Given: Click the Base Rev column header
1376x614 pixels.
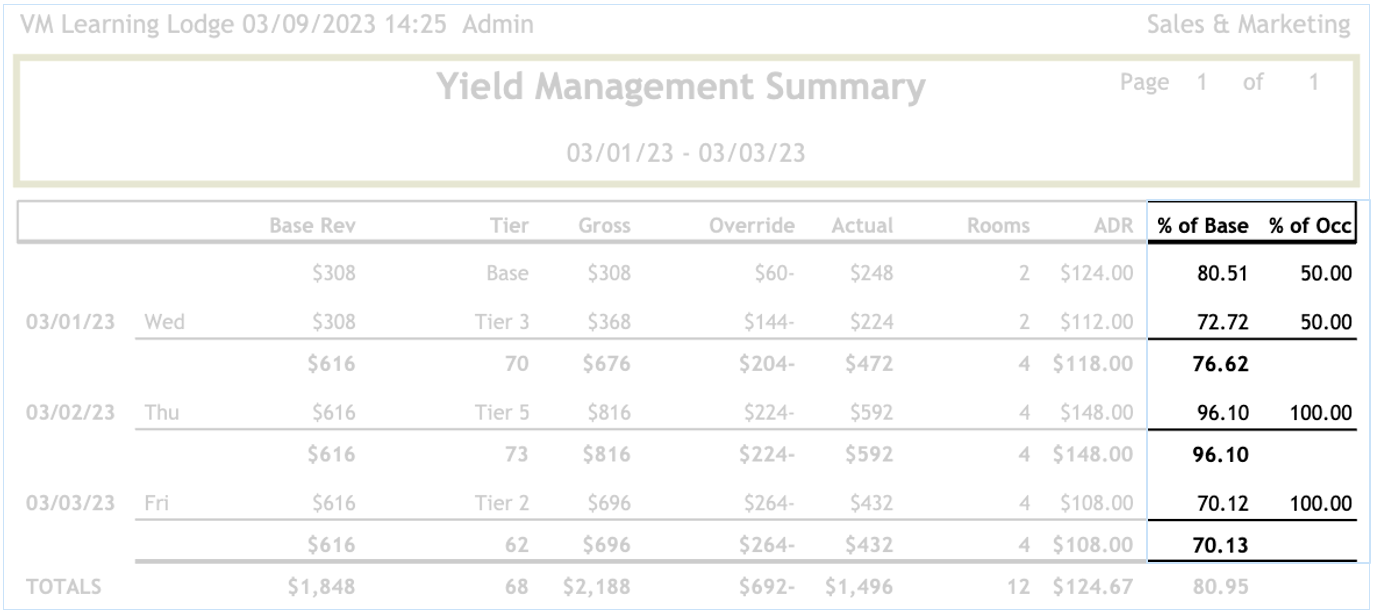Looking at the screenshot, I should [312, 227].
